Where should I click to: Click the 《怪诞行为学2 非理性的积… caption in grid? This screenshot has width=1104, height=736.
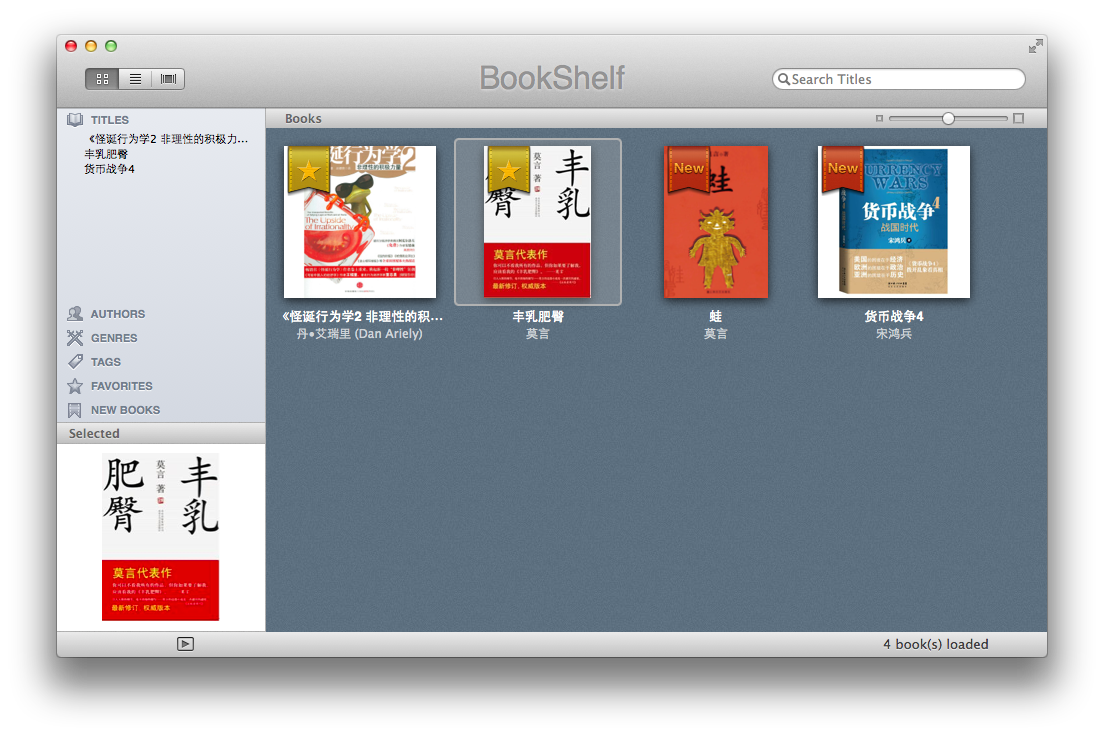[x=362, y=317]
